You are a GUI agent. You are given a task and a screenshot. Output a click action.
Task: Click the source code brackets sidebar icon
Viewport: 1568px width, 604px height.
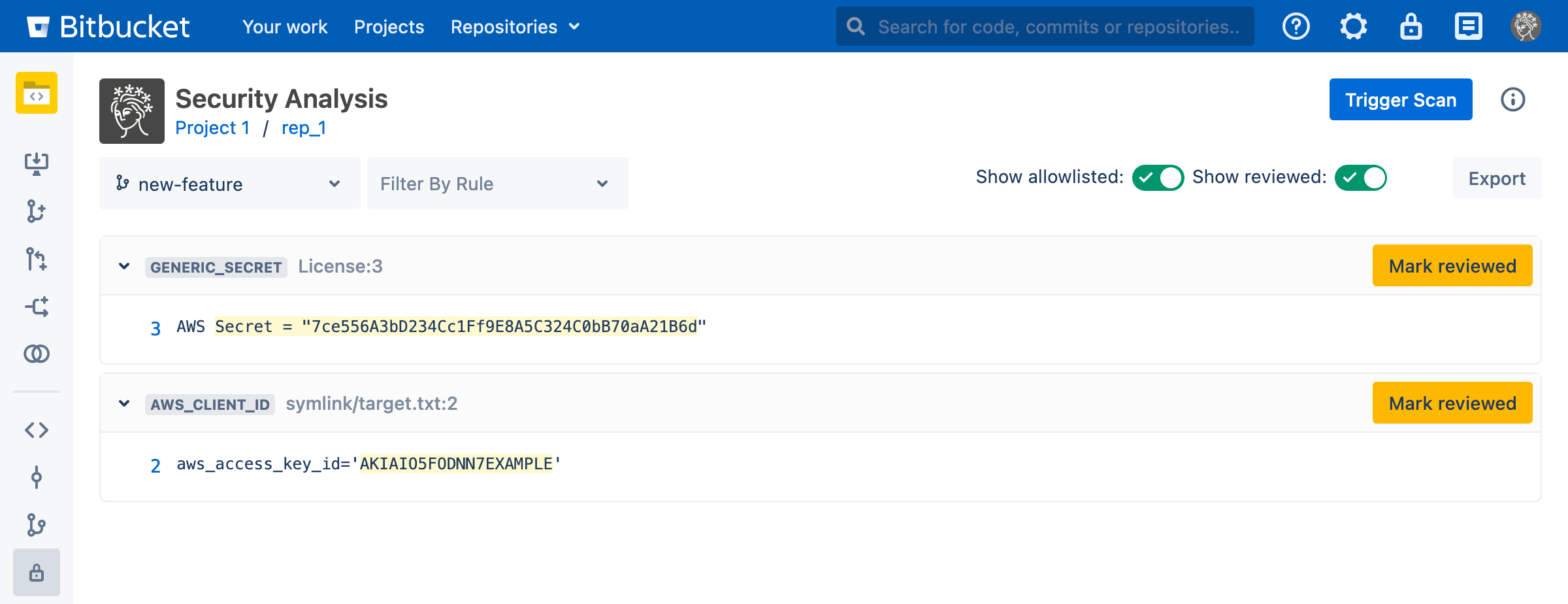click(x=37, y=430)
